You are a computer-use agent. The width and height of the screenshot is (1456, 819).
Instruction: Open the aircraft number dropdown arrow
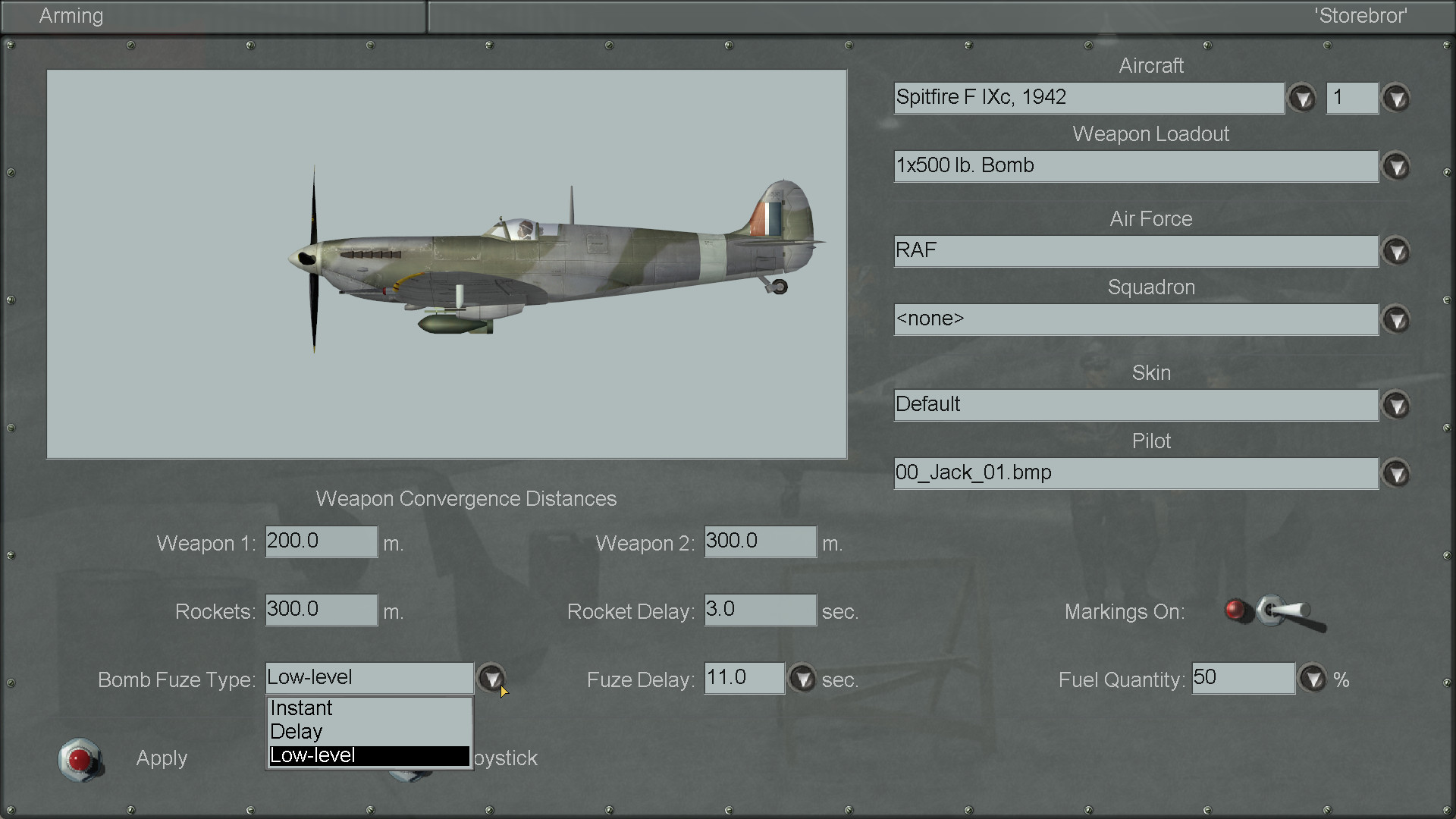tap(1396, 99)
